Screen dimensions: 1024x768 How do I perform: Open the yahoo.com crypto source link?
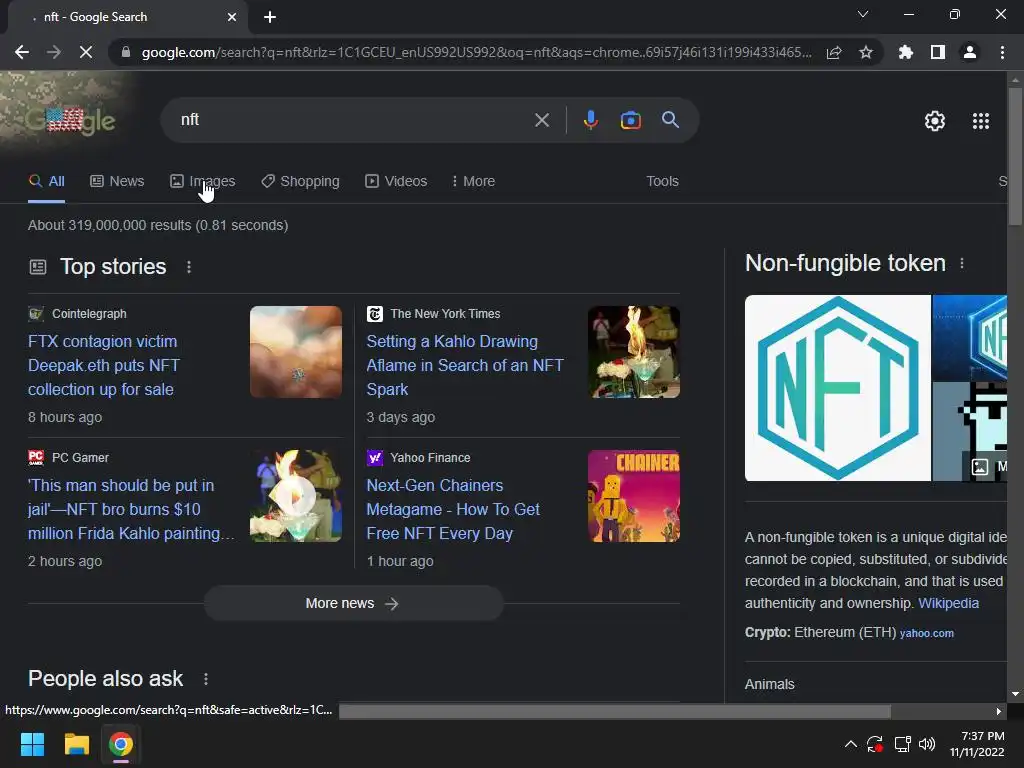(x=927, y=633)
